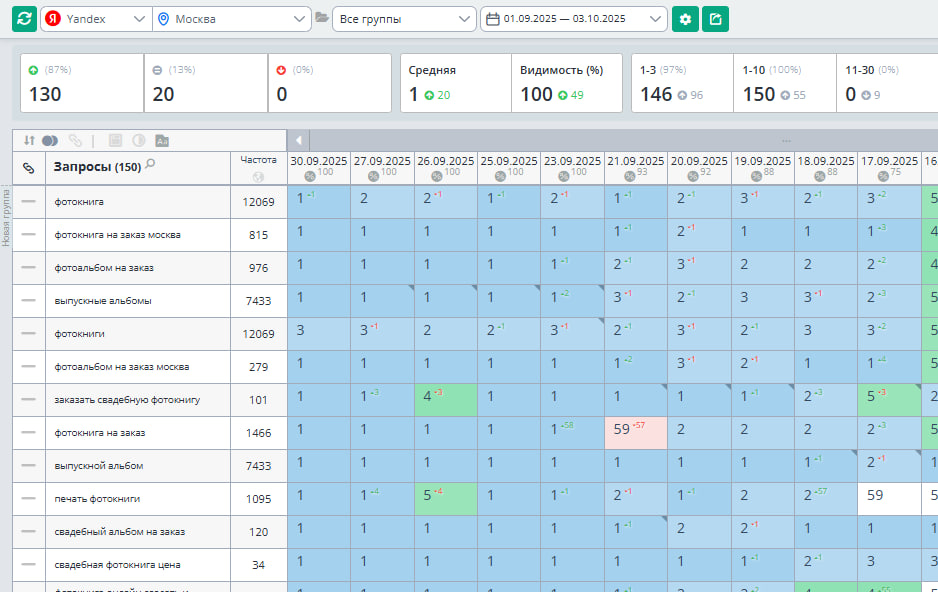The height and width of the screenshot is (592, 938).
Task: Open the Yandex search engine dropdown
Action: coord(96,19)
